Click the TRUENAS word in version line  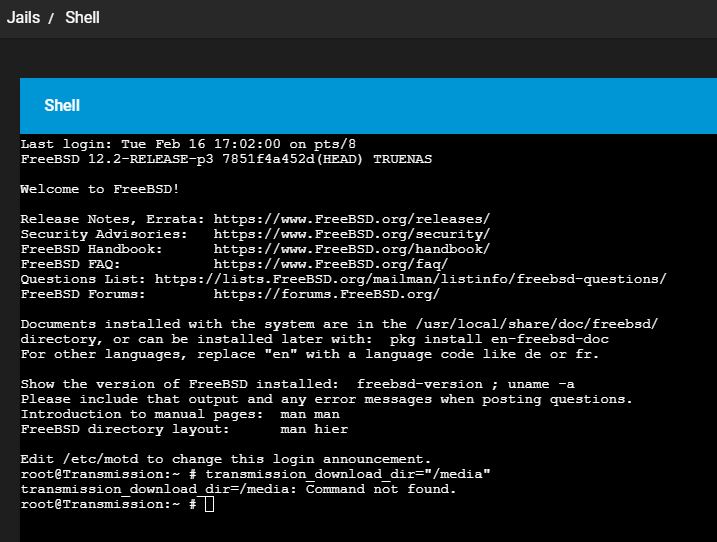pos(402,159)
